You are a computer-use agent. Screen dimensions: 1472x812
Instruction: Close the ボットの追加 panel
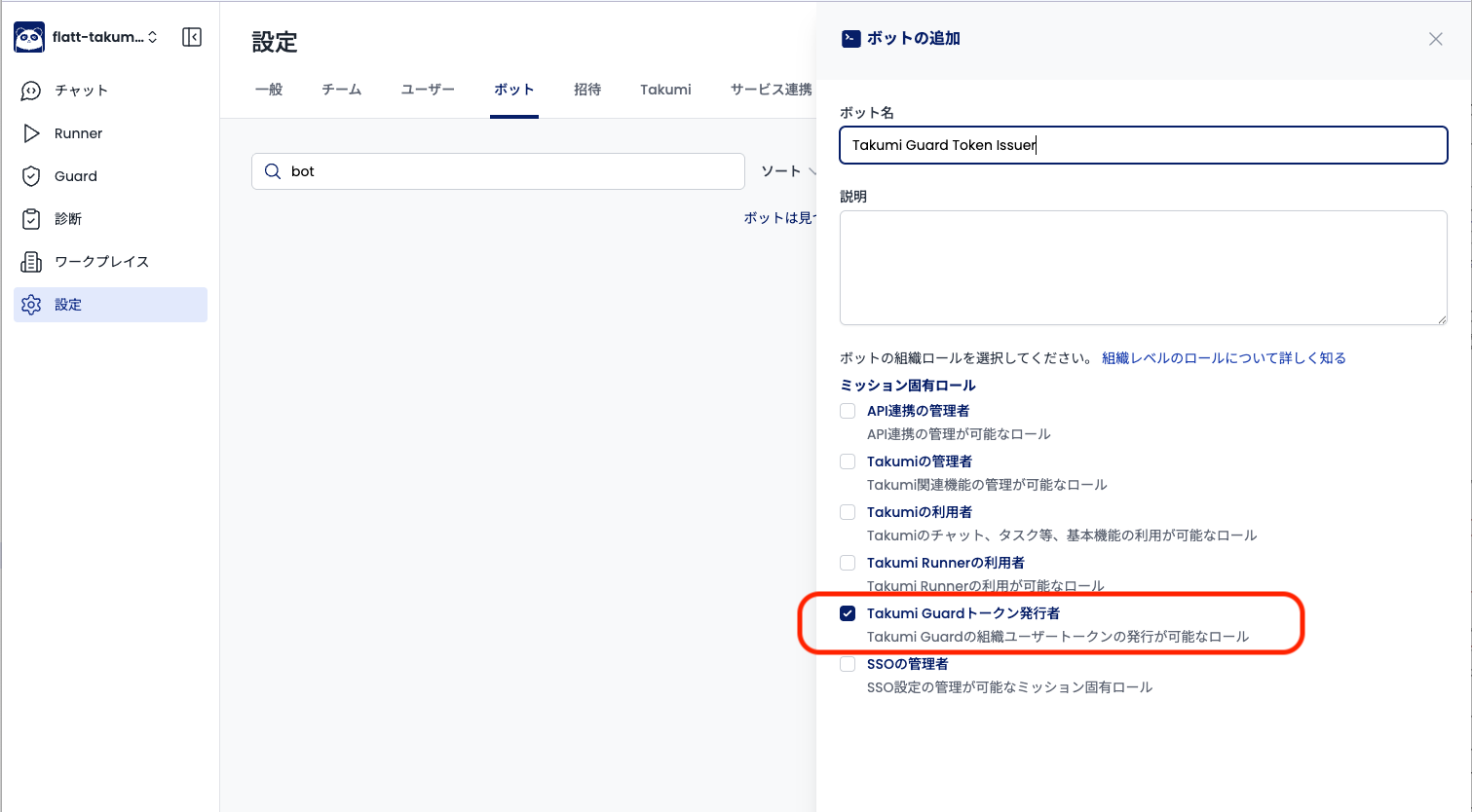(x=1435, y=39)
